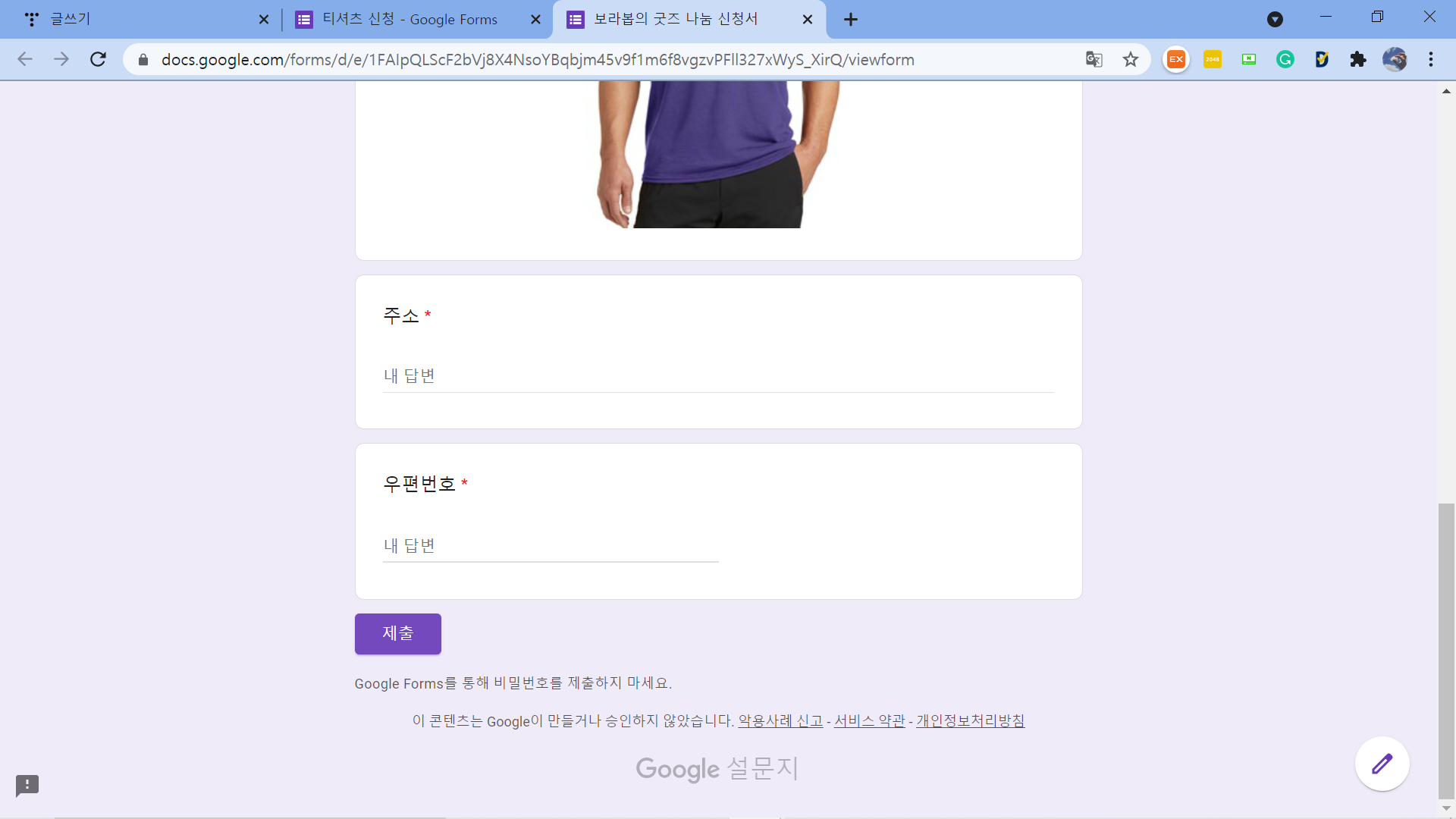
Task: Click the purple 제출 submit button
Action: (397, 633)
